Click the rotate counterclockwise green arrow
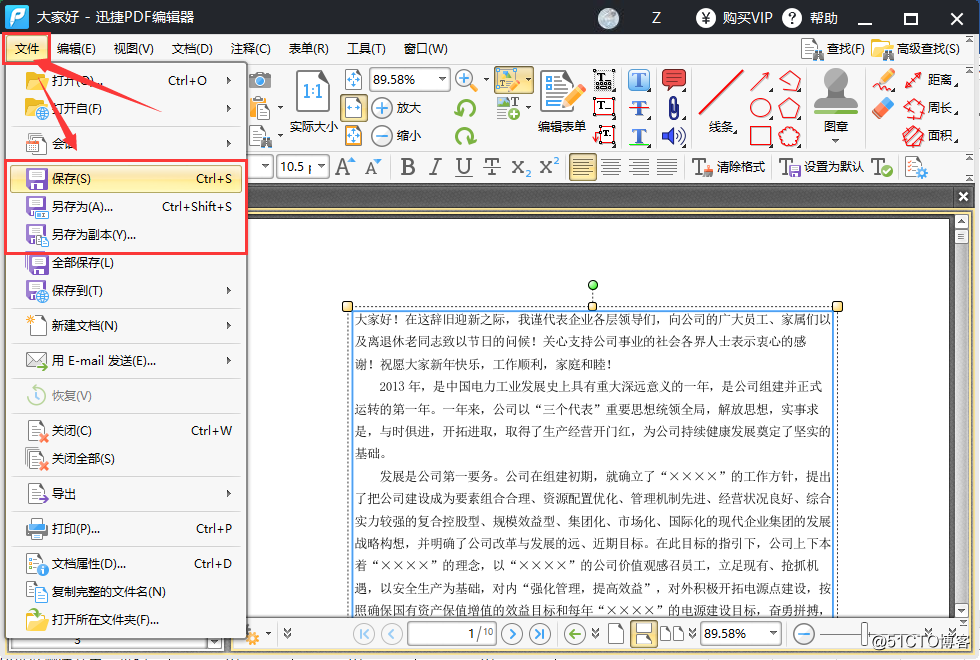980x660 pixels. tap(465, 108)
